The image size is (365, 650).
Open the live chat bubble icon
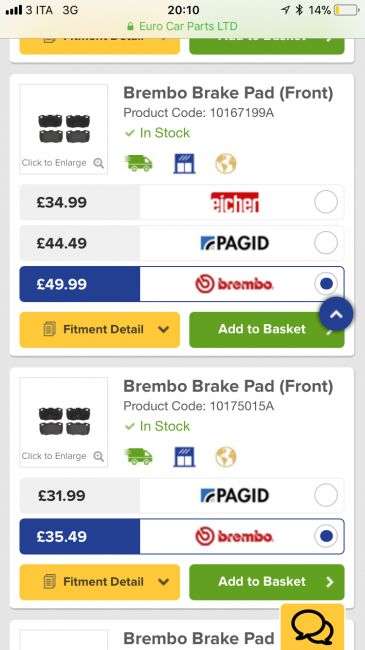312,627
